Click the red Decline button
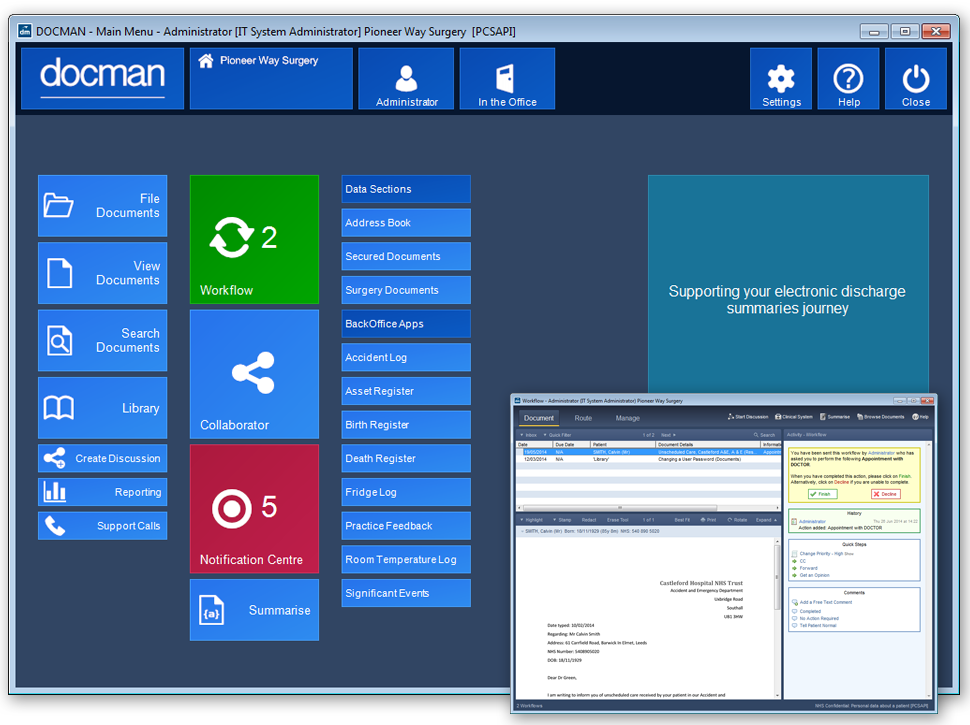970x725 pixels. click(885, 494)
